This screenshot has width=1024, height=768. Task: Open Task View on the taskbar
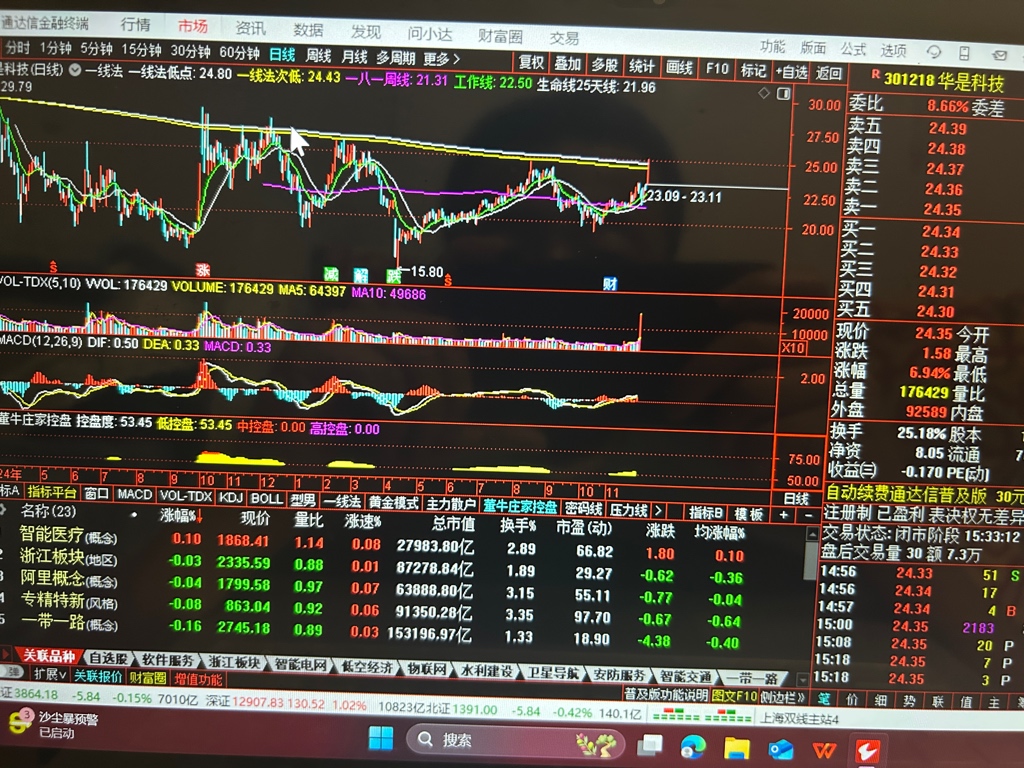(x=650, y=744)
